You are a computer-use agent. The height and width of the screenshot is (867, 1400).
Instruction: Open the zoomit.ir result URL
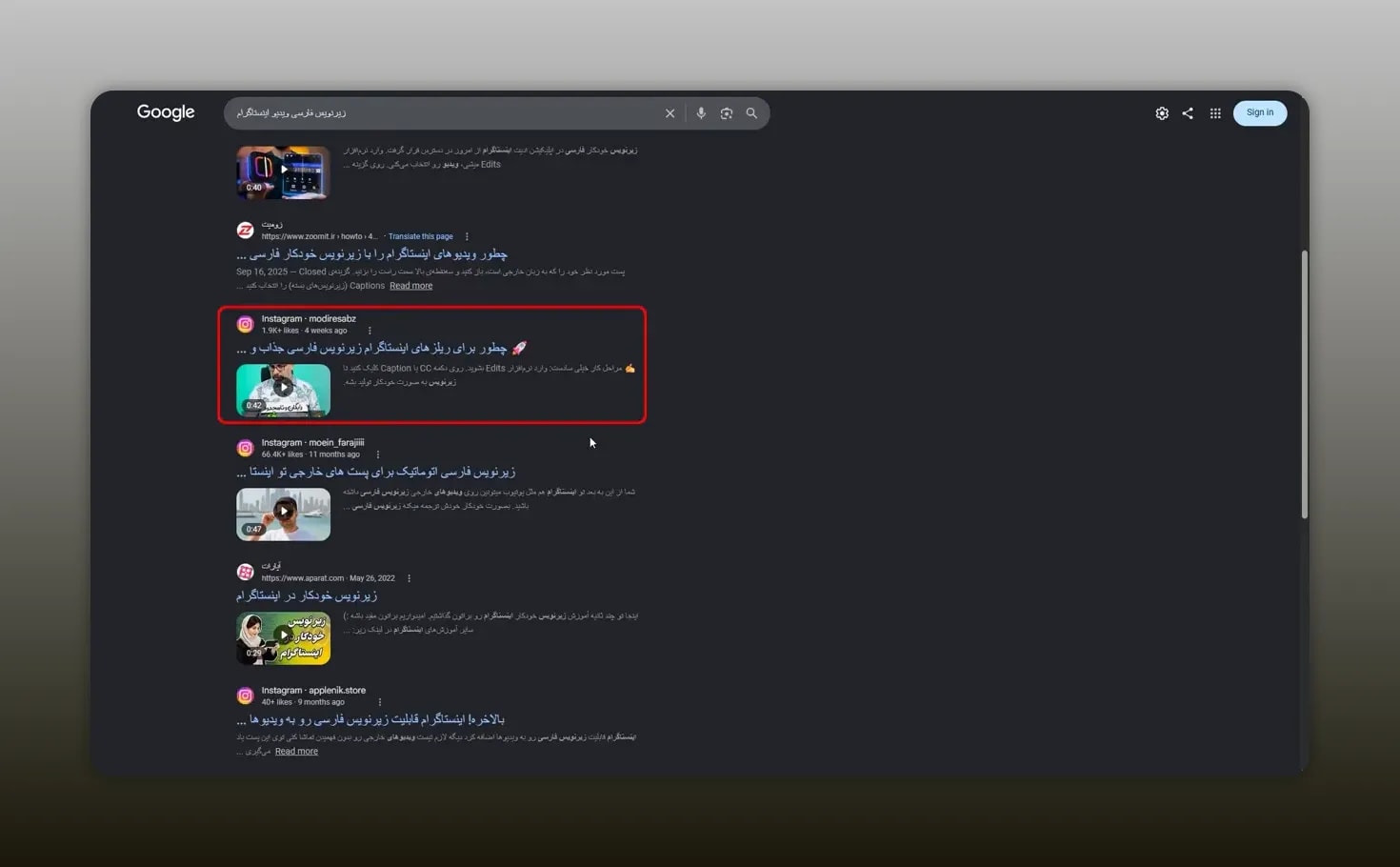[x=319, y=236]
